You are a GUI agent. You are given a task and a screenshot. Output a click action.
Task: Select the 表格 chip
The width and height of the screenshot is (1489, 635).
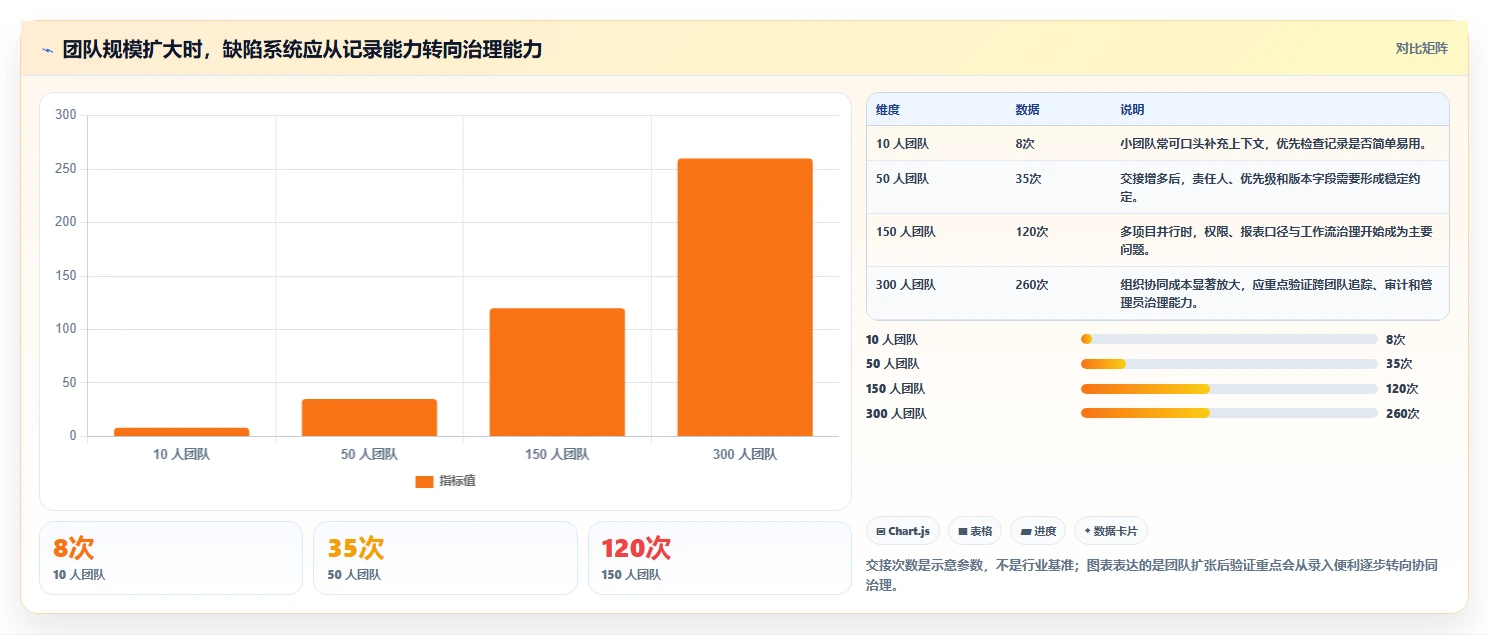(975, 531)
